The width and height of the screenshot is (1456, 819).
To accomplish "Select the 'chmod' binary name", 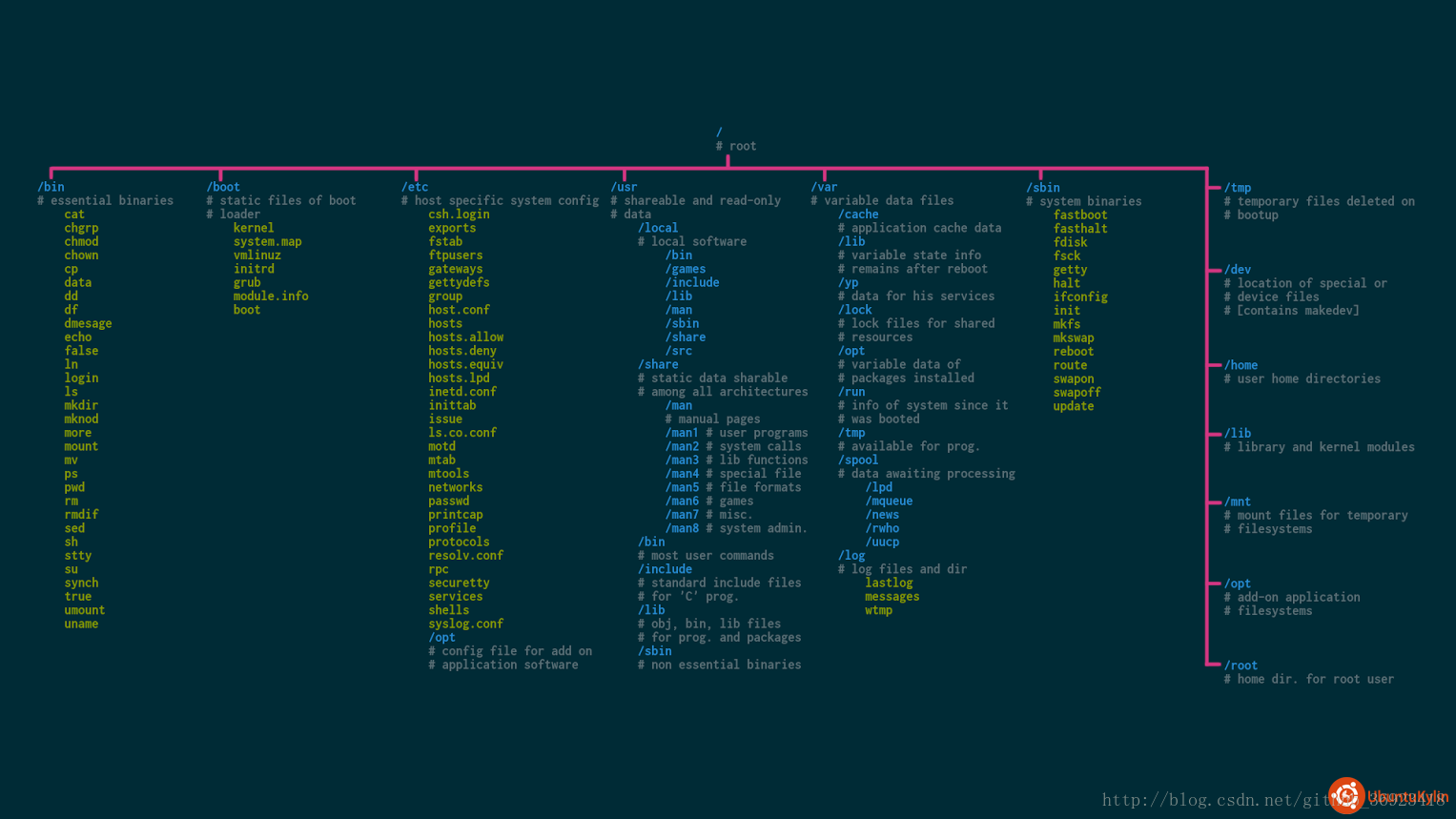I will [x=81, y=241].
